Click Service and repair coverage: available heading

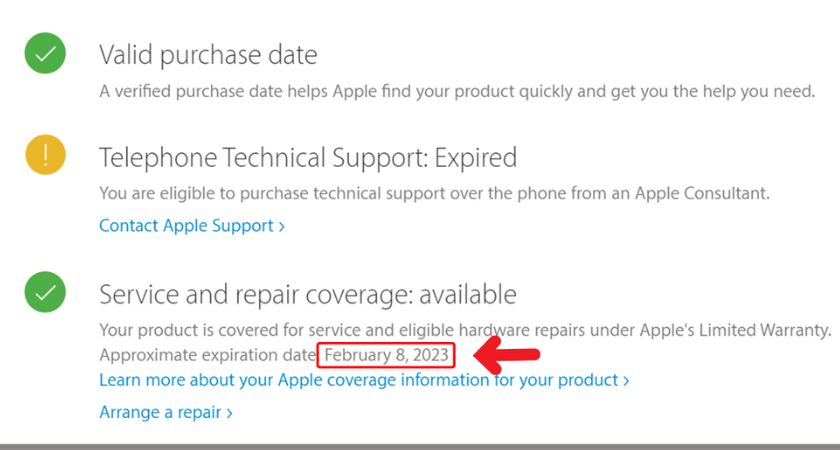308,294
